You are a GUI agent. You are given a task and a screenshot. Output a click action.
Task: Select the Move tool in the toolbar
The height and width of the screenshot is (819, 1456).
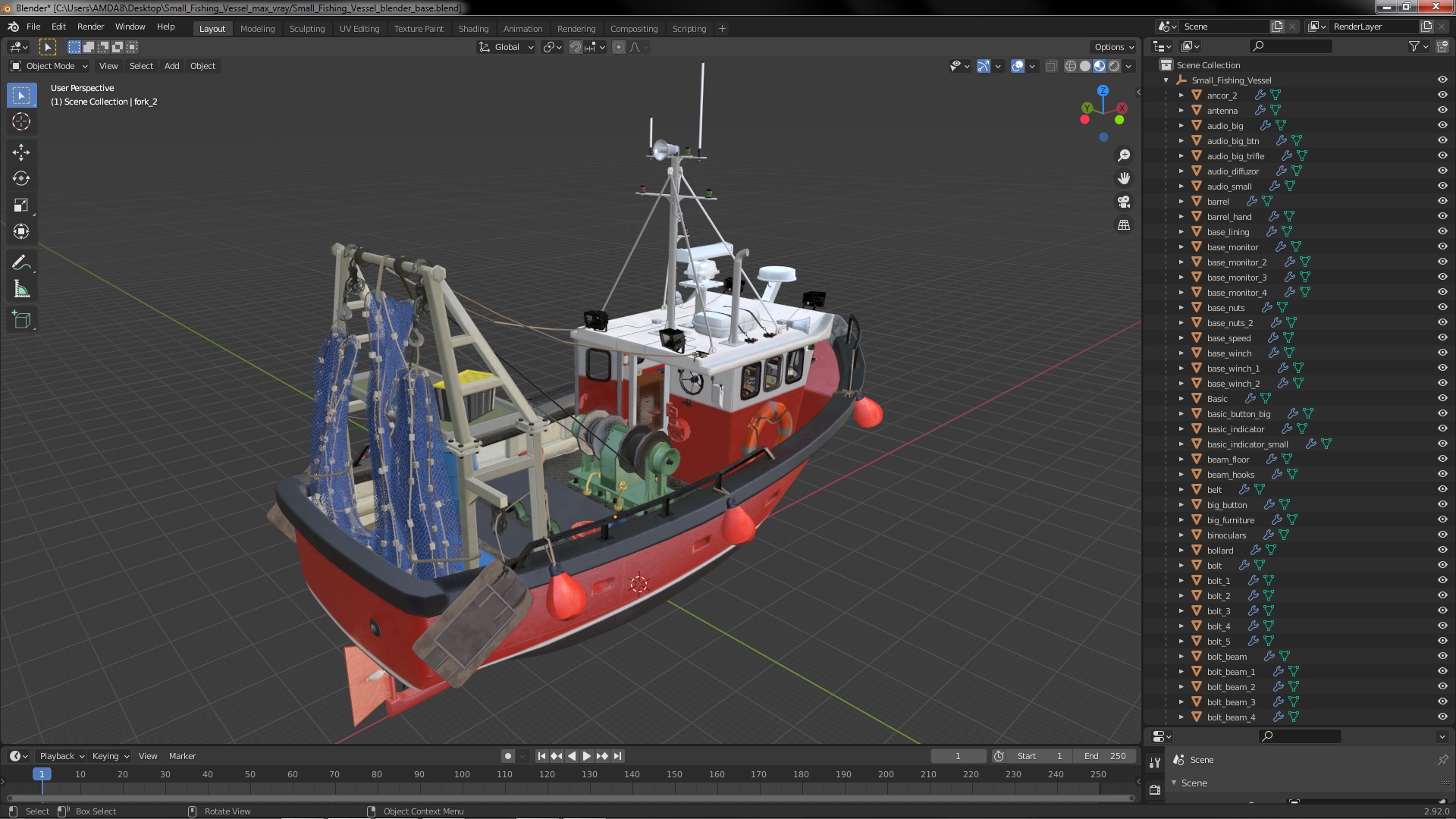click(21, 152)
